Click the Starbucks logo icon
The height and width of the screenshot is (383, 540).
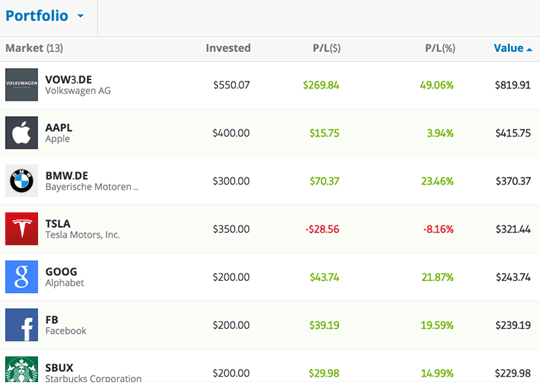[21, 369]
